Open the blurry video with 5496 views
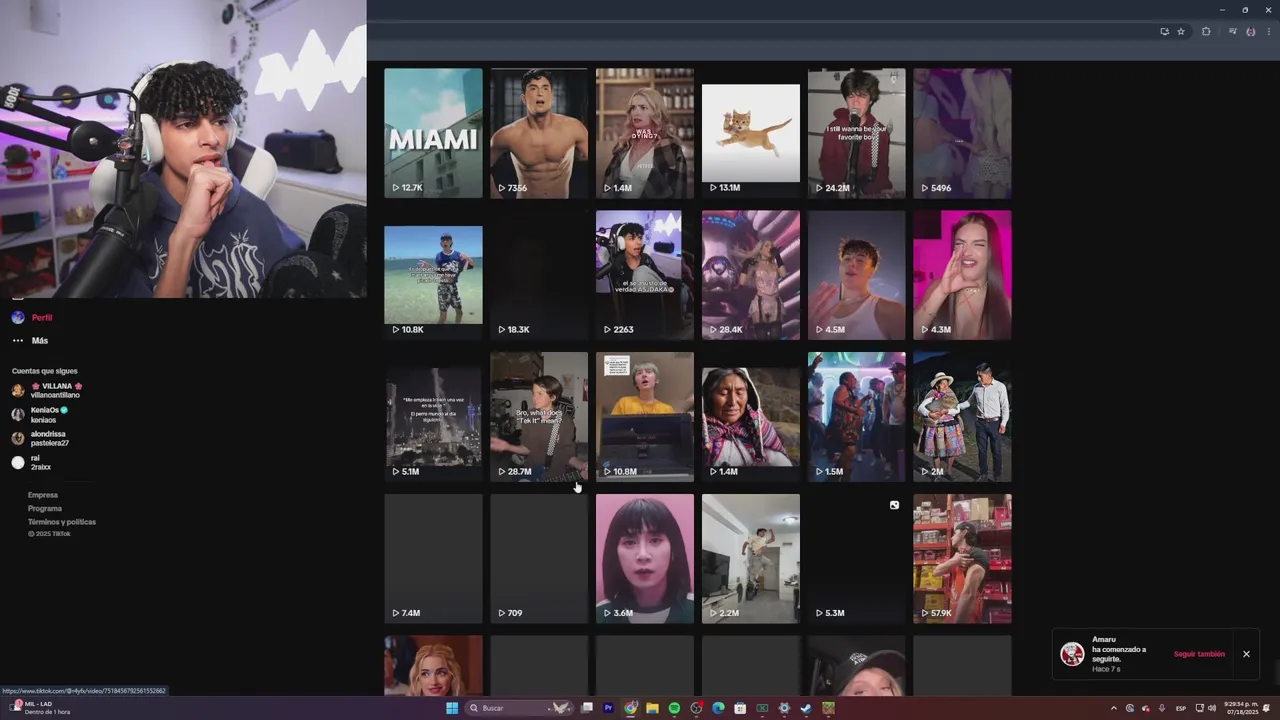Viewport: 1280px width, 720px height. click(x=962, y=133)
